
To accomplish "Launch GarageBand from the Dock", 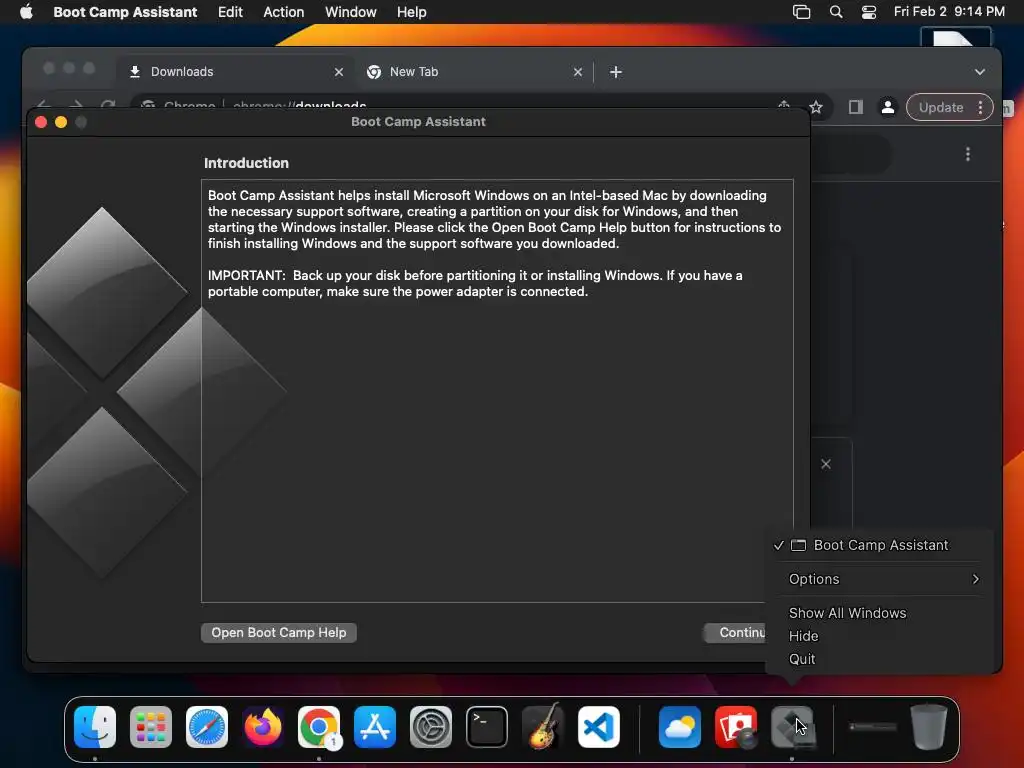I will [x=543, y=727].
